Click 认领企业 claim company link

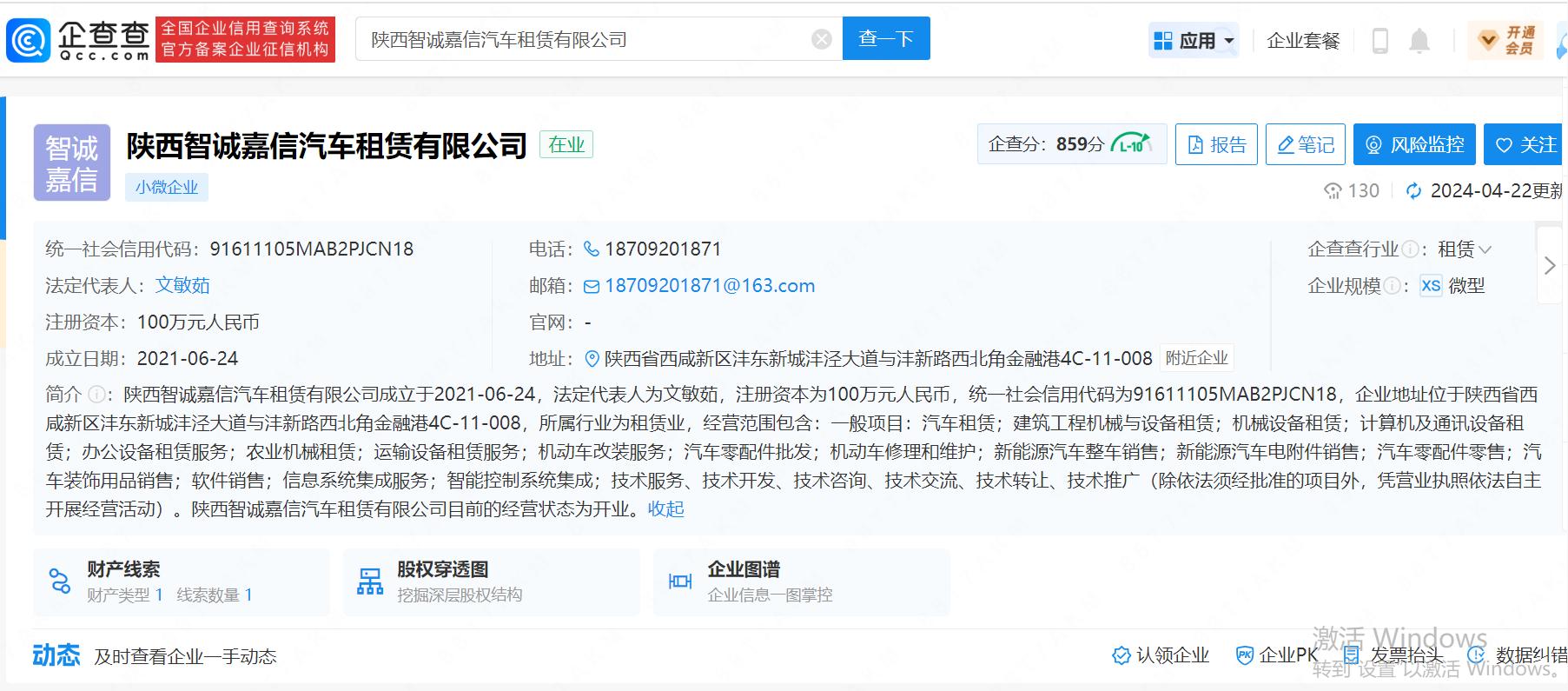point(1161,655)
